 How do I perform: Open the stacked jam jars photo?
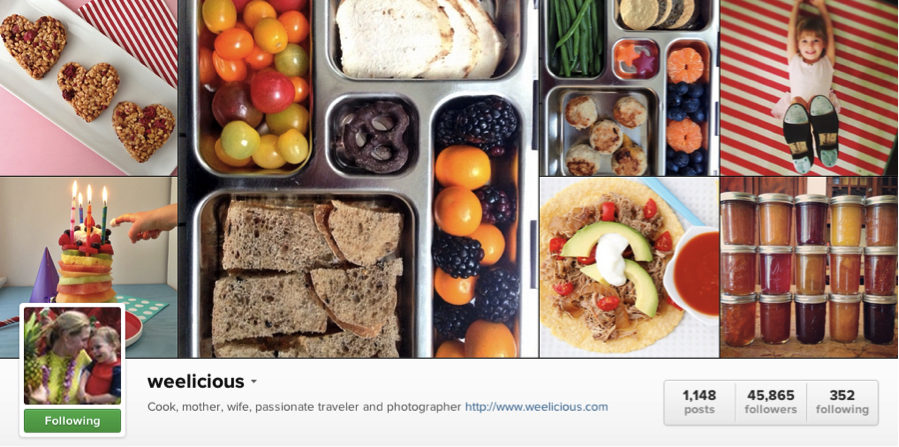click(810, 267)
